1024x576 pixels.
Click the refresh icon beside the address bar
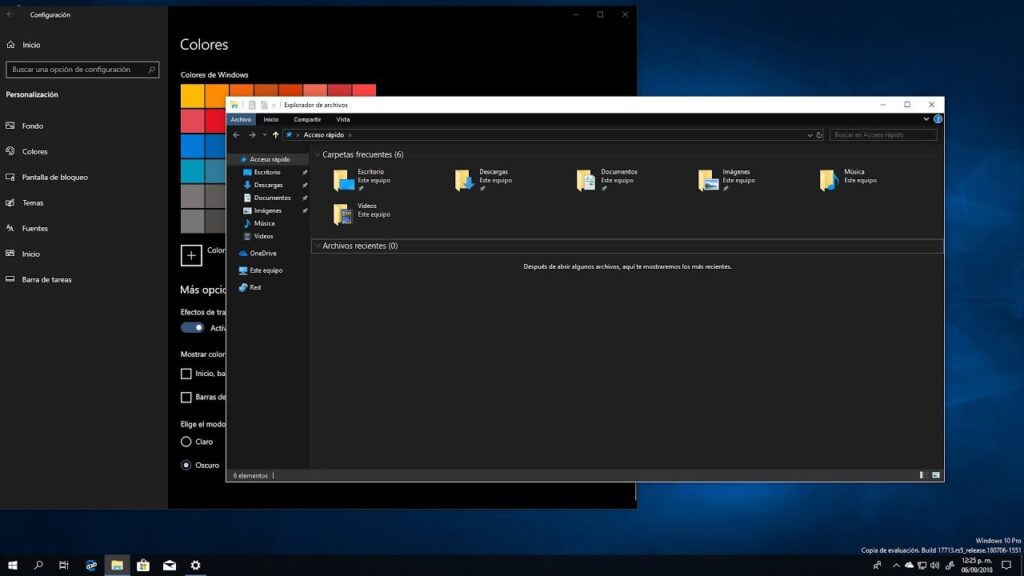[x=820, y=135]
